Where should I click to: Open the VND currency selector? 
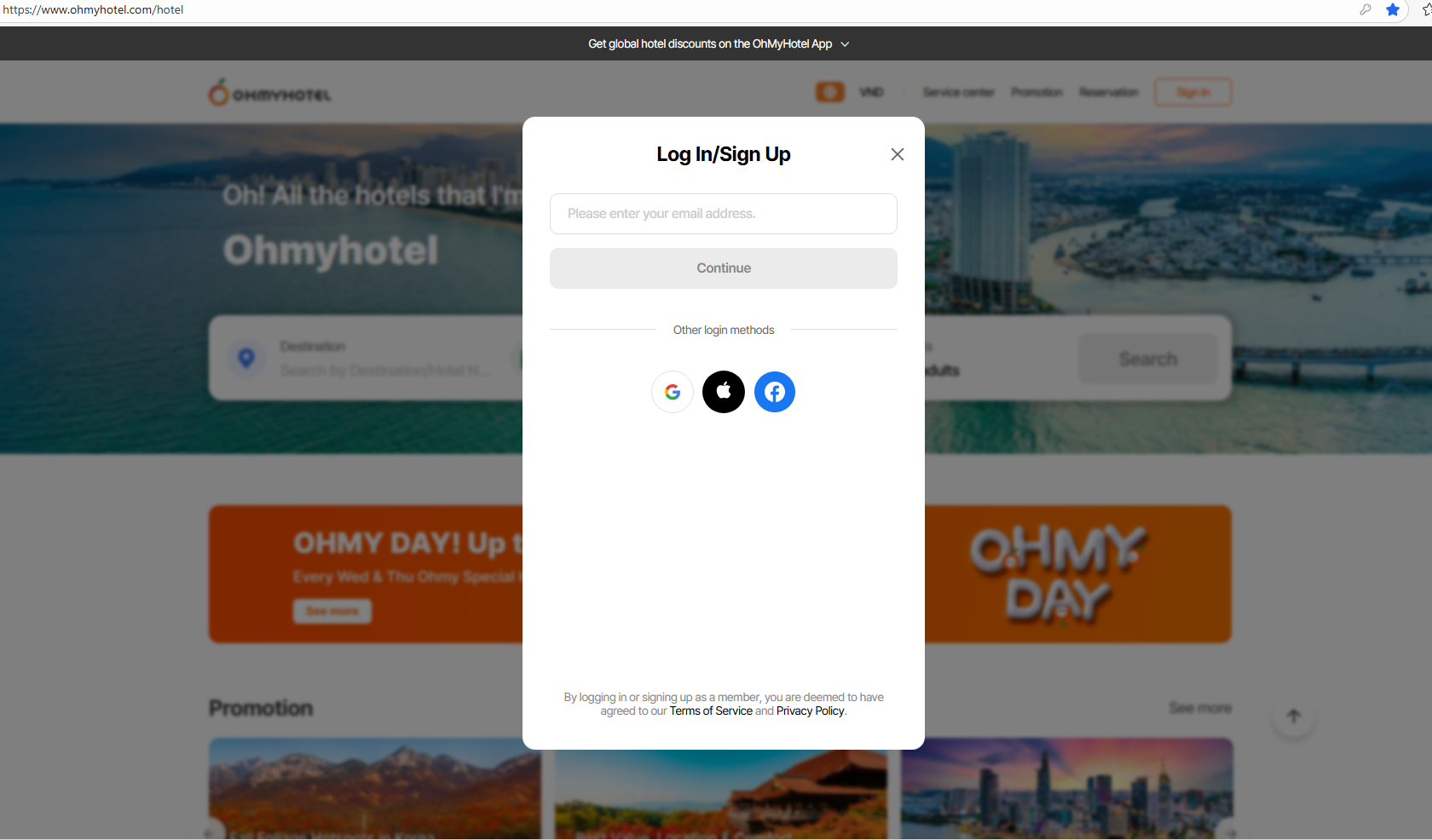[x=871, y=92]
